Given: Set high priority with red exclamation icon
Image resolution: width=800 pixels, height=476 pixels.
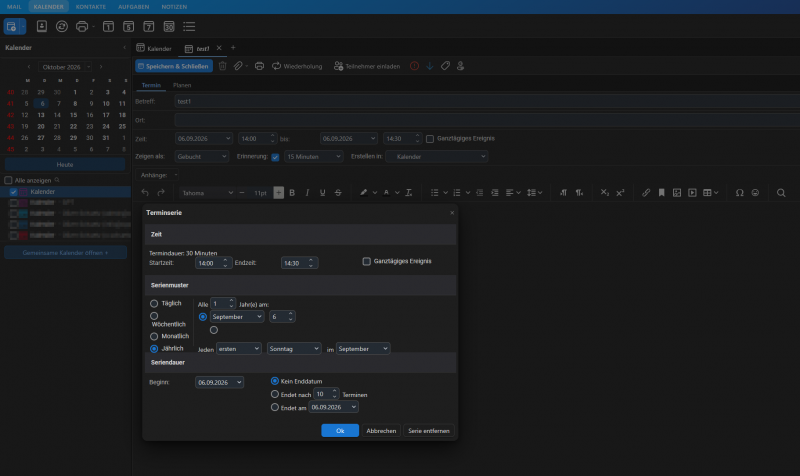Looking at the screenshot, I should (414, 66).
